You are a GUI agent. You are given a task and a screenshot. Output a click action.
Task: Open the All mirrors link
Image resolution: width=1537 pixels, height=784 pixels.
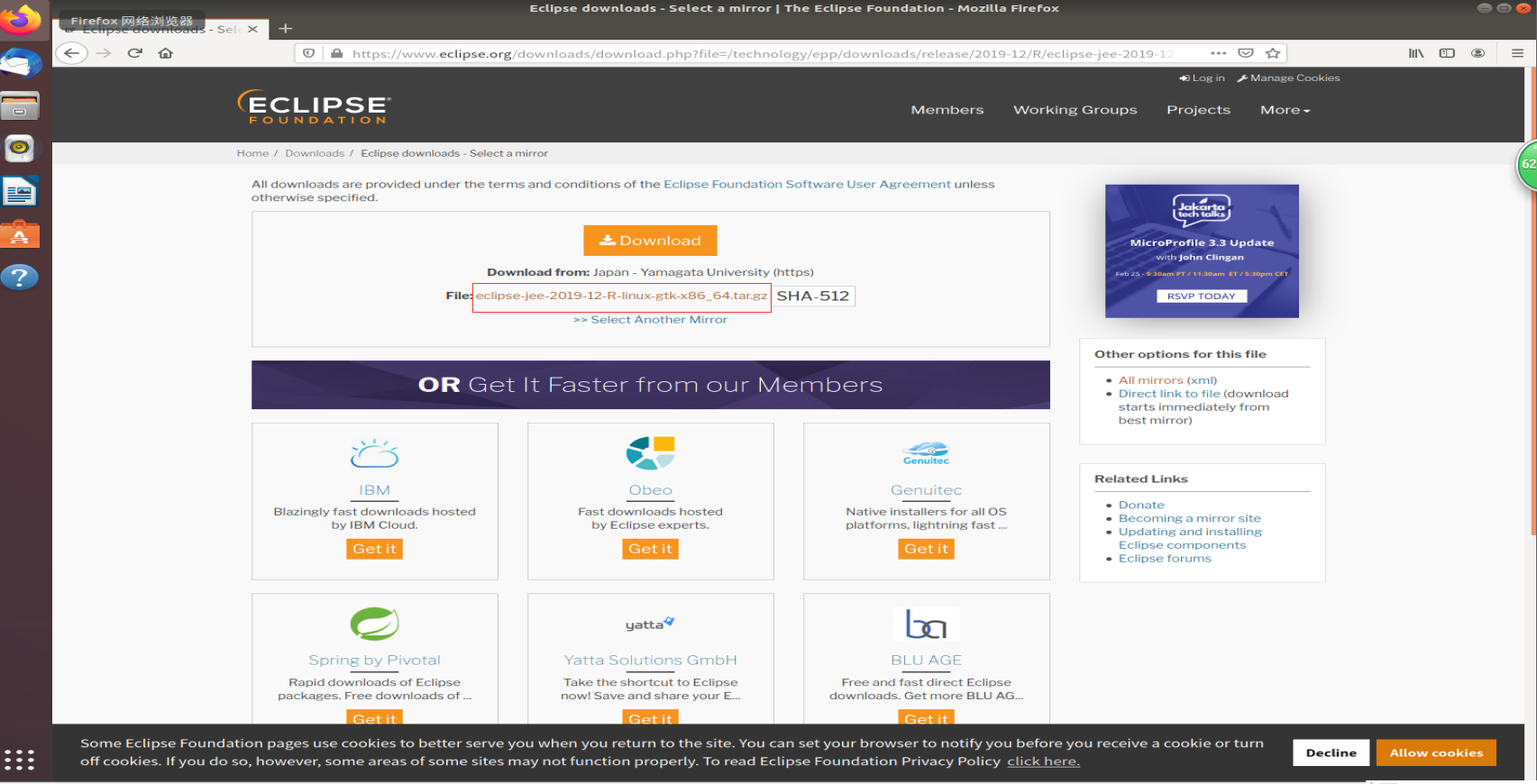coord(1150,380)
